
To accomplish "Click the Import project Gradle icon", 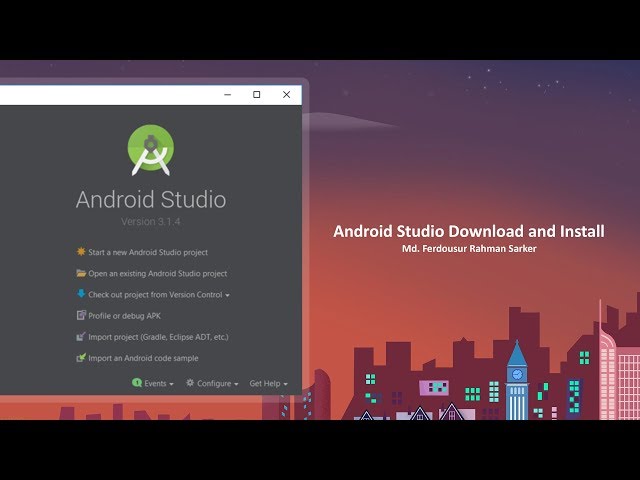I will coord(81,336).
